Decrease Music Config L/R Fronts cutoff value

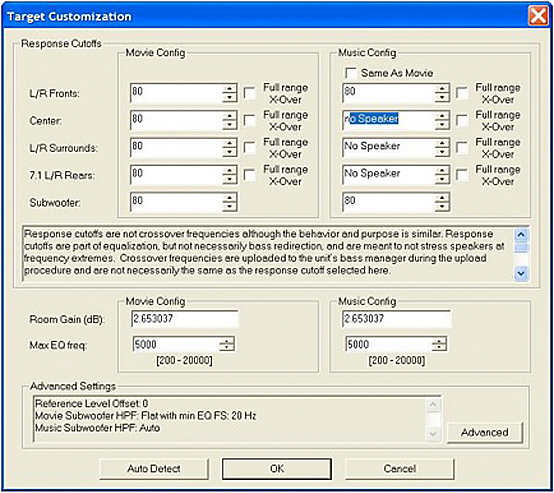point(442,97)
